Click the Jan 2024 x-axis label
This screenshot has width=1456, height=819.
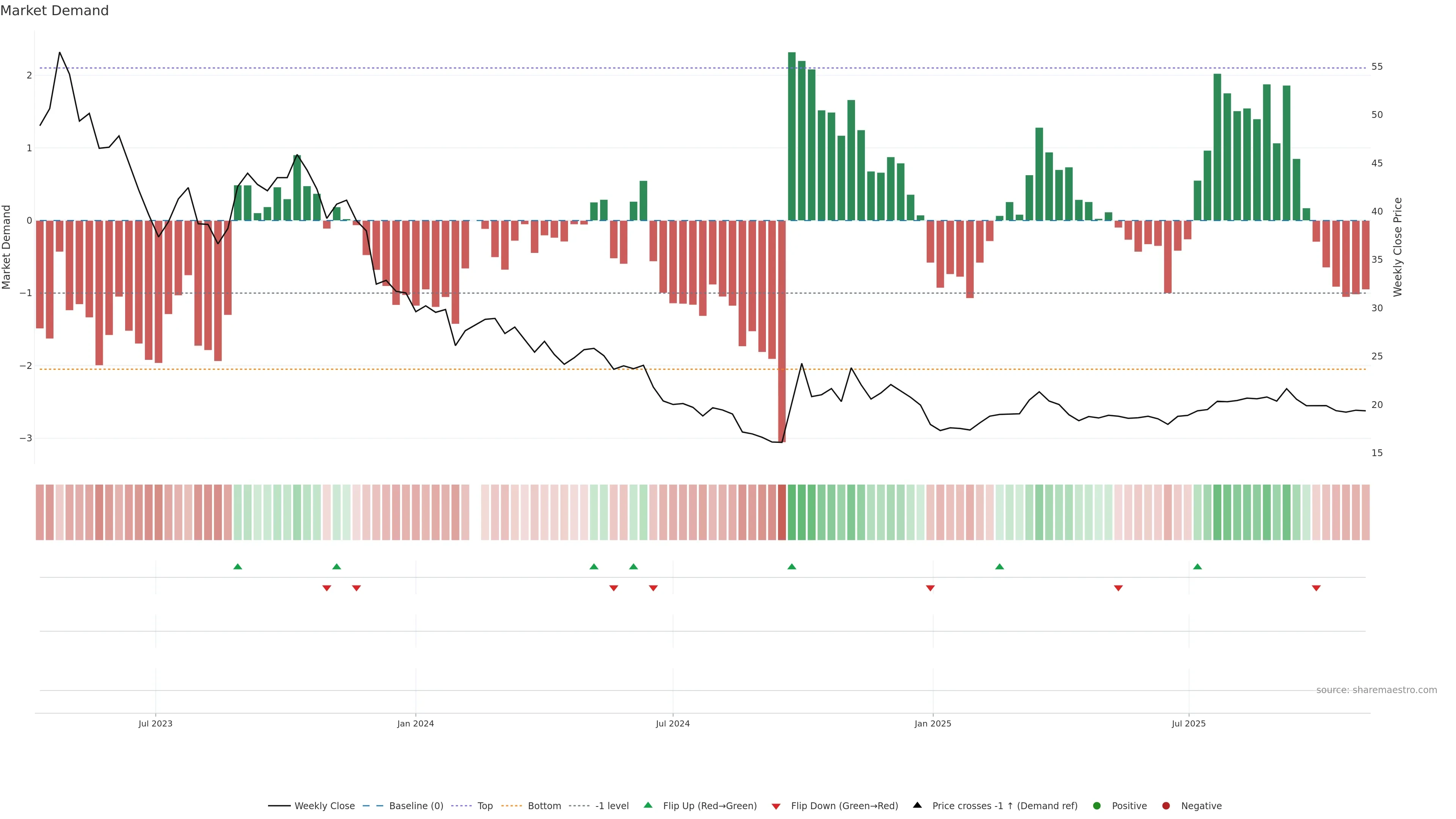(416, 723)
